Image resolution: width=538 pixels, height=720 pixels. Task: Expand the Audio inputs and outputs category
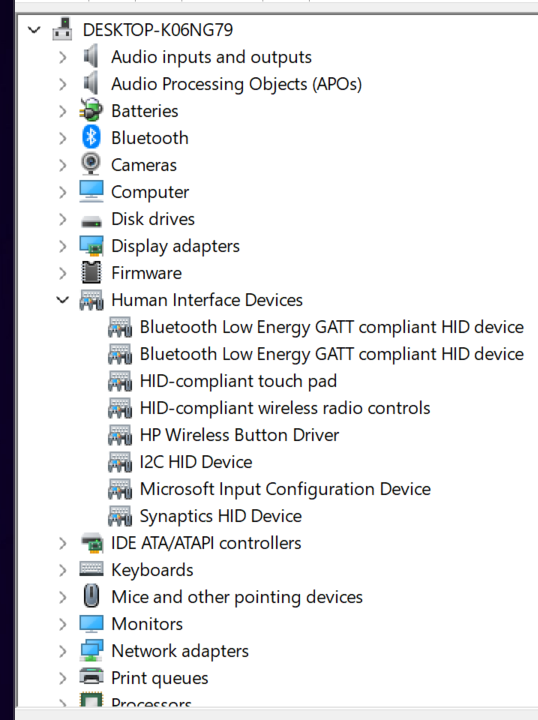62,57
